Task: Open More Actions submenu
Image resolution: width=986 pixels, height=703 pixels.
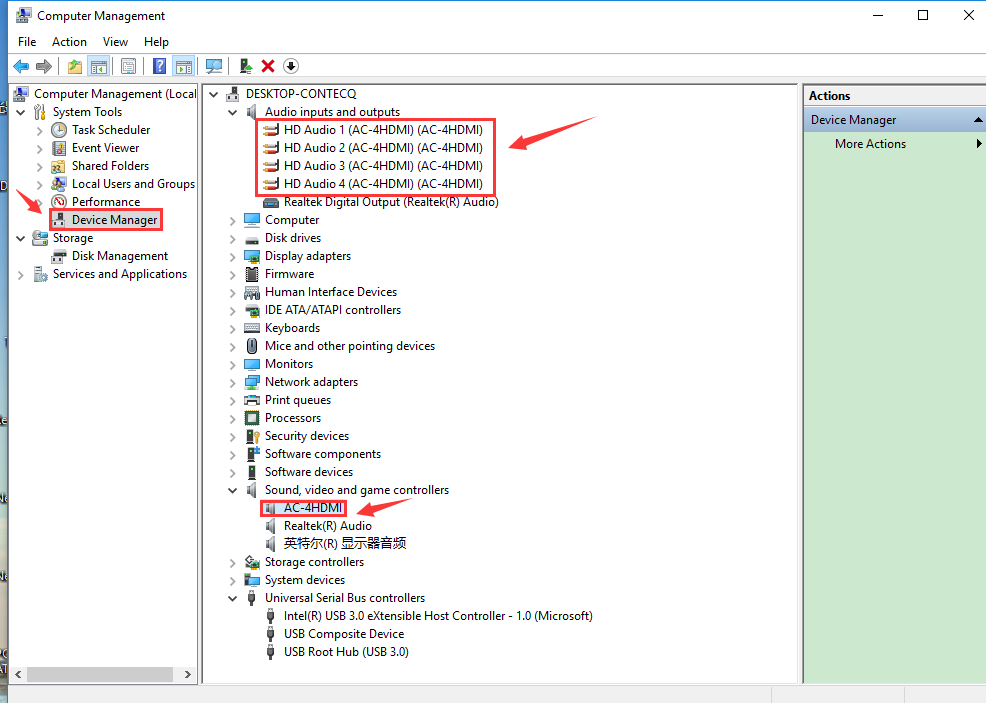Action: click(x=870, y=144)
